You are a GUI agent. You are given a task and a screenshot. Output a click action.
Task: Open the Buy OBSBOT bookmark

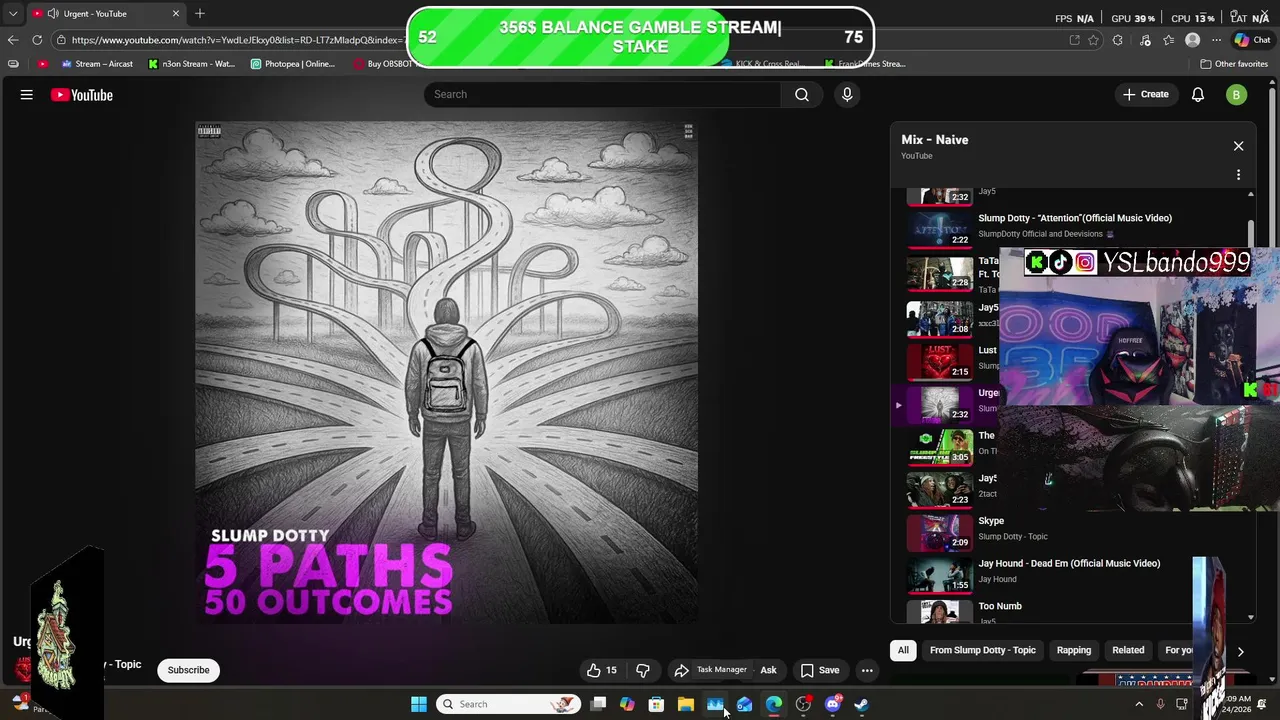click(x=383, y=64)
